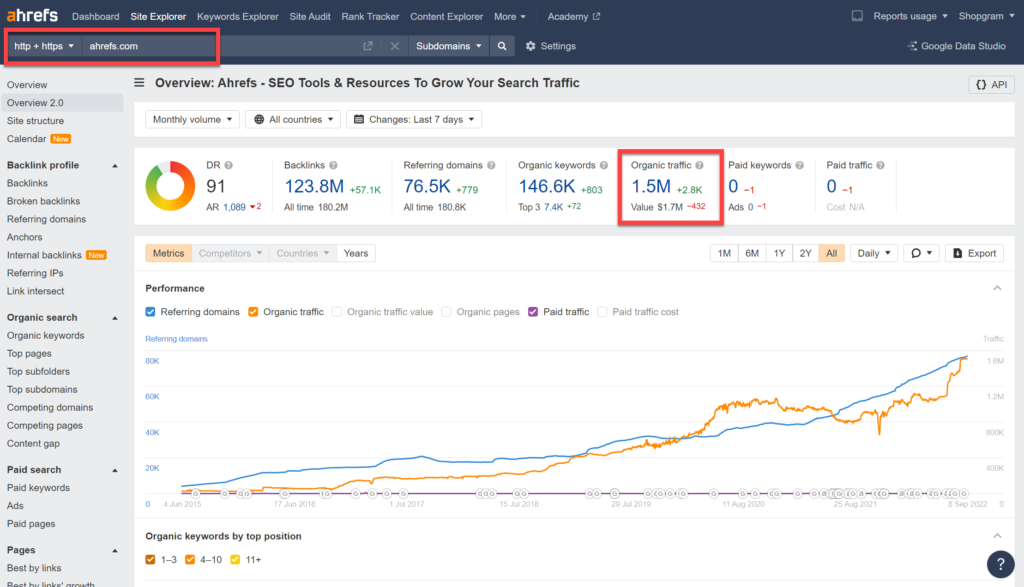Open the Daily interval dropdown
Image resolution: width=1024 pixels, height=587 pixels.
point(873,253)
